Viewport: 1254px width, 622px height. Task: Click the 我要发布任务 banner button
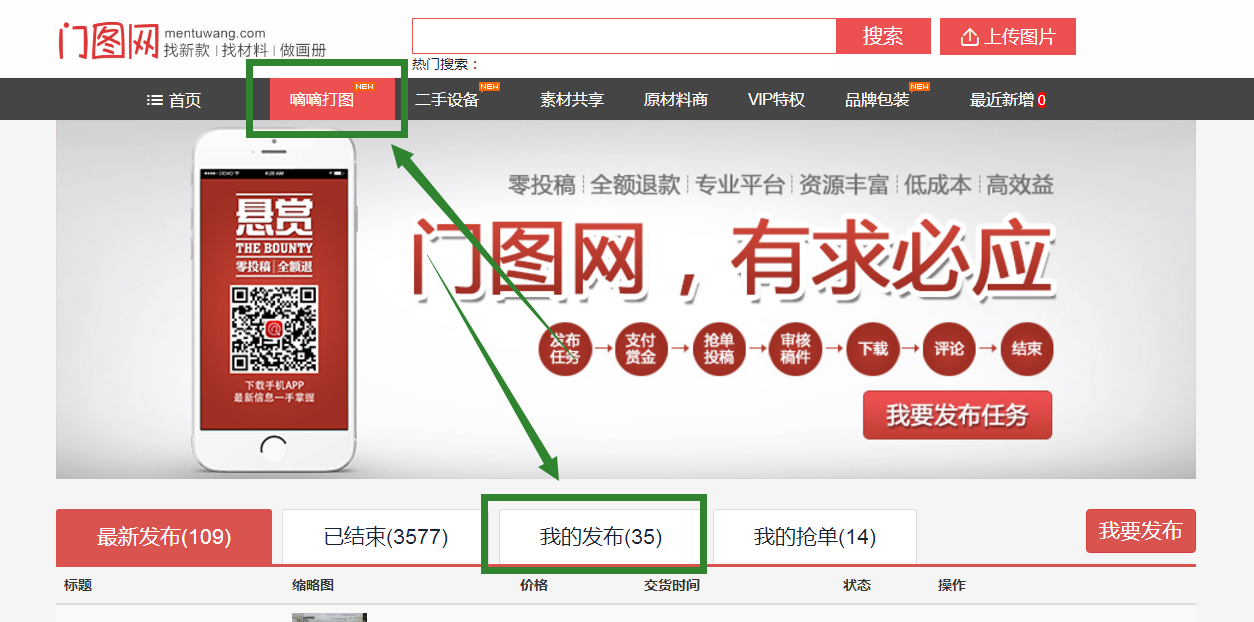point(957,415)
